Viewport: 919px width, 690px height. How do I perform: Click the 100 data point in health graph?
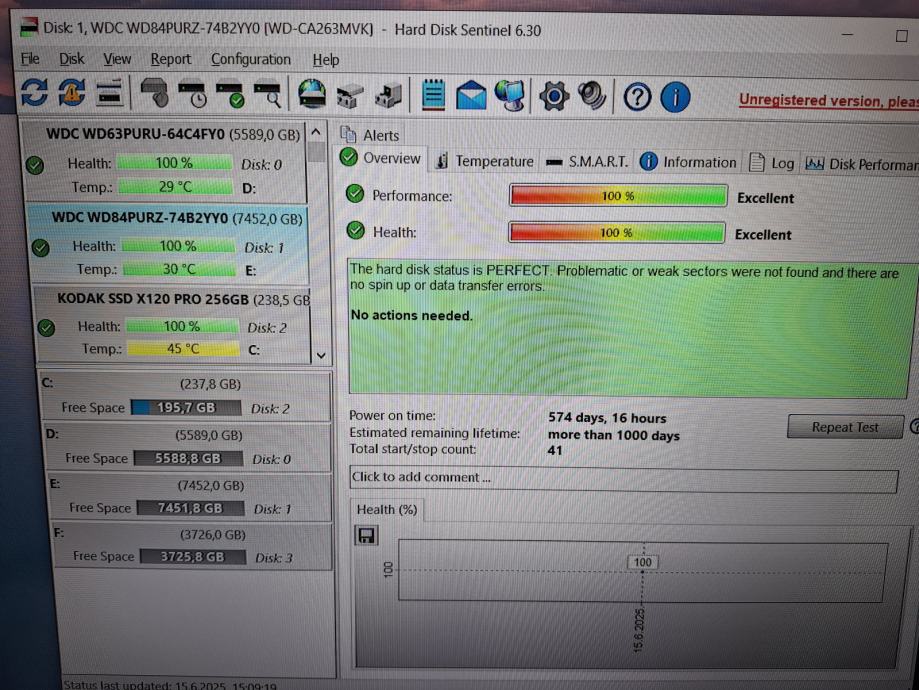642,562
